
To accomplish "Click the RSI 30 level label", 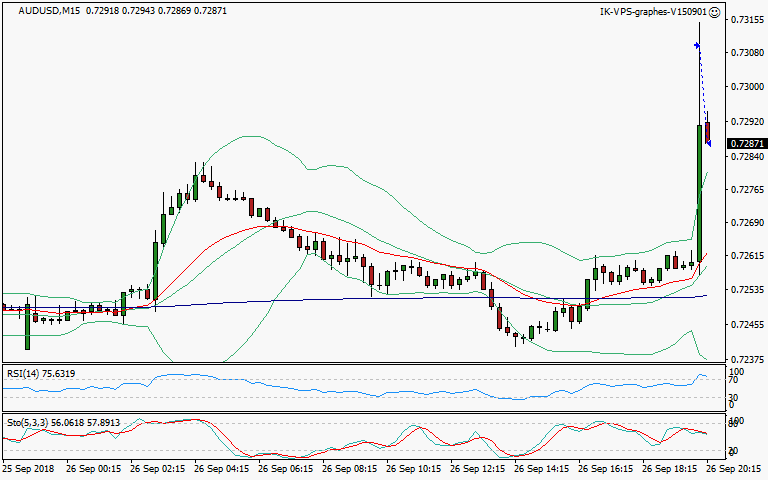I will coord(733,397).
